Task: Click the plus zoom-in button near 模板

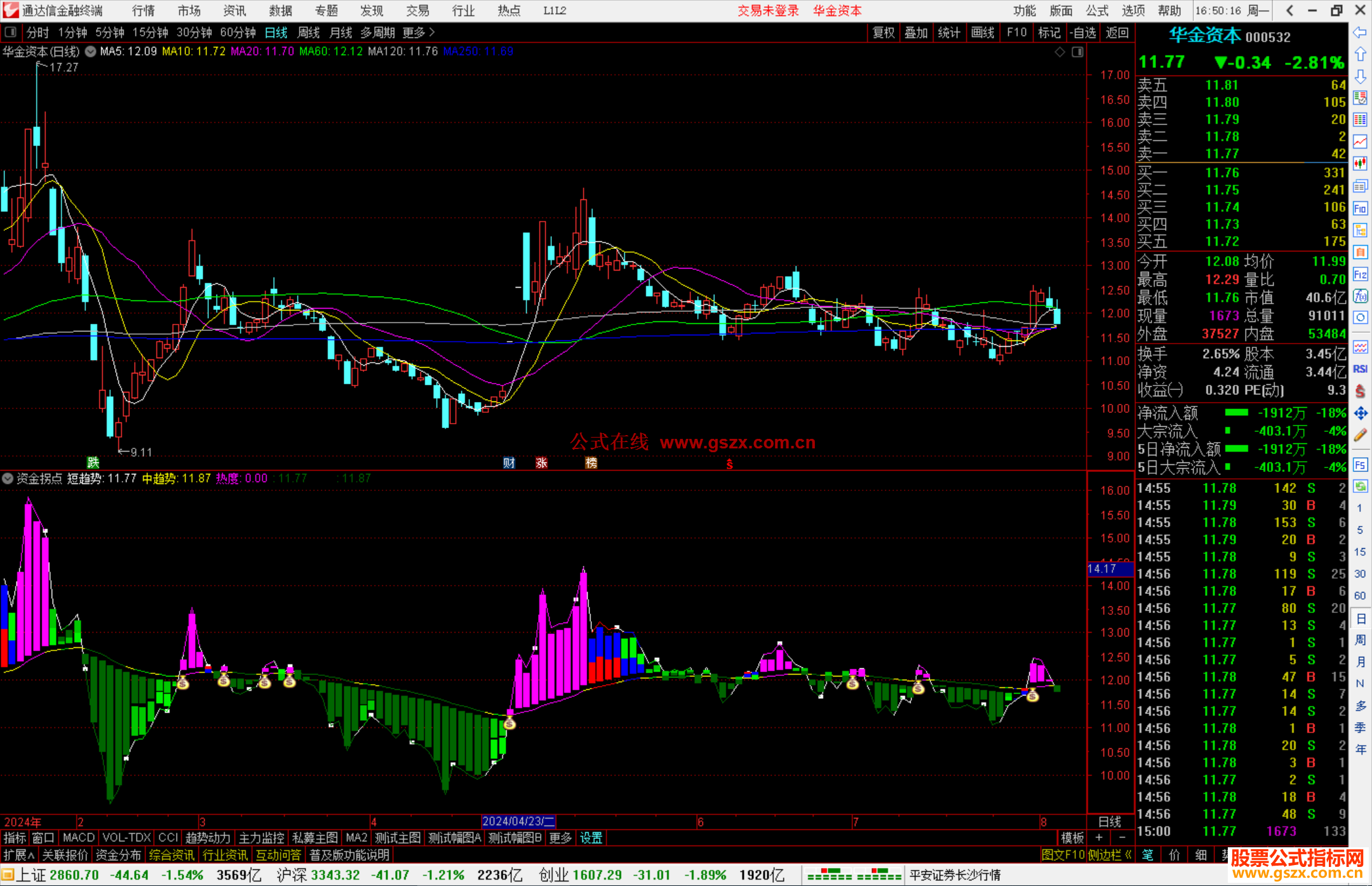Action: point(1099,838)
